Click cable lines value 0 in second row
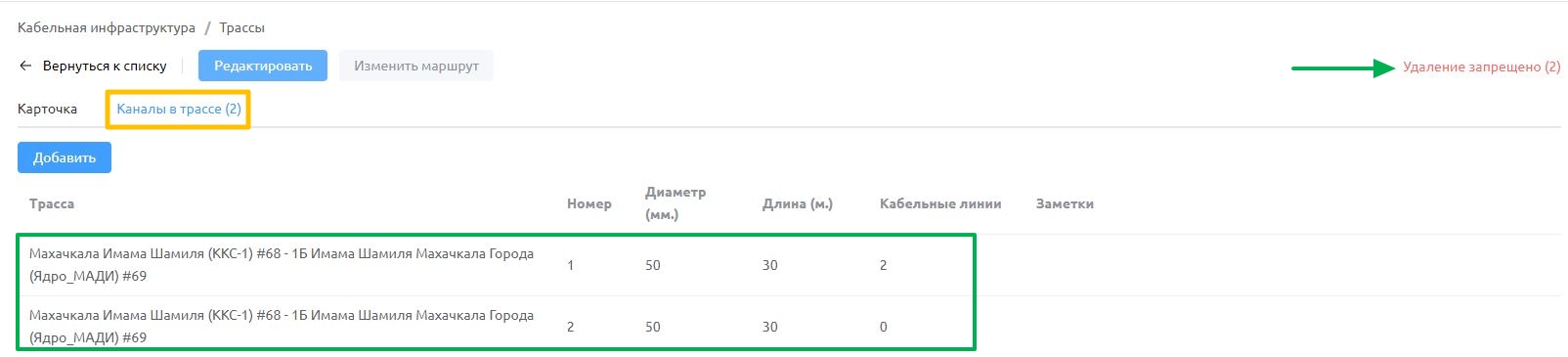The height and width of the screenshot is (357, 1568). click(x=883, y=327)
